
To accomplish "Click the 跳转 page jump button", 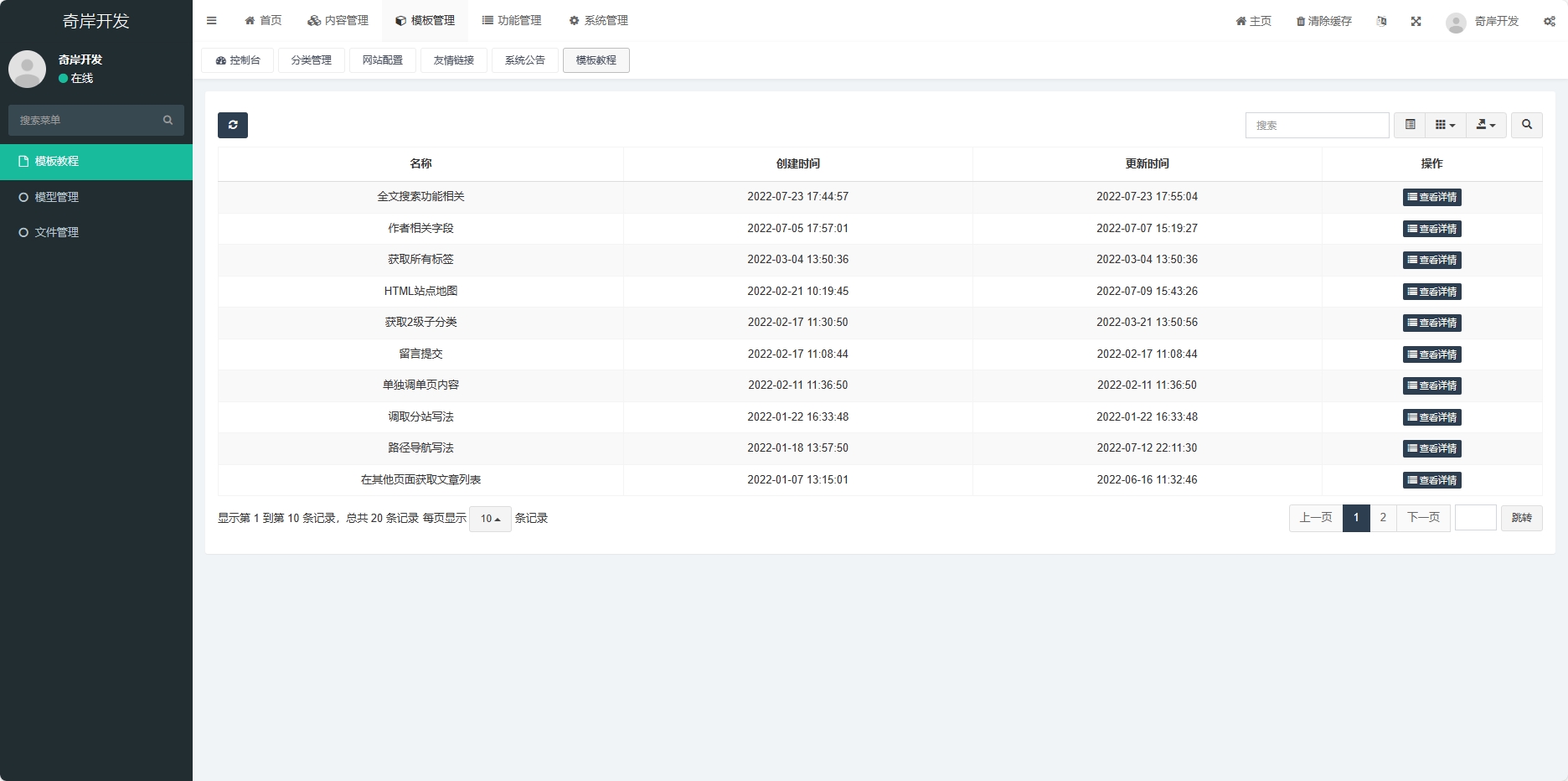I will click(1521, 518).
